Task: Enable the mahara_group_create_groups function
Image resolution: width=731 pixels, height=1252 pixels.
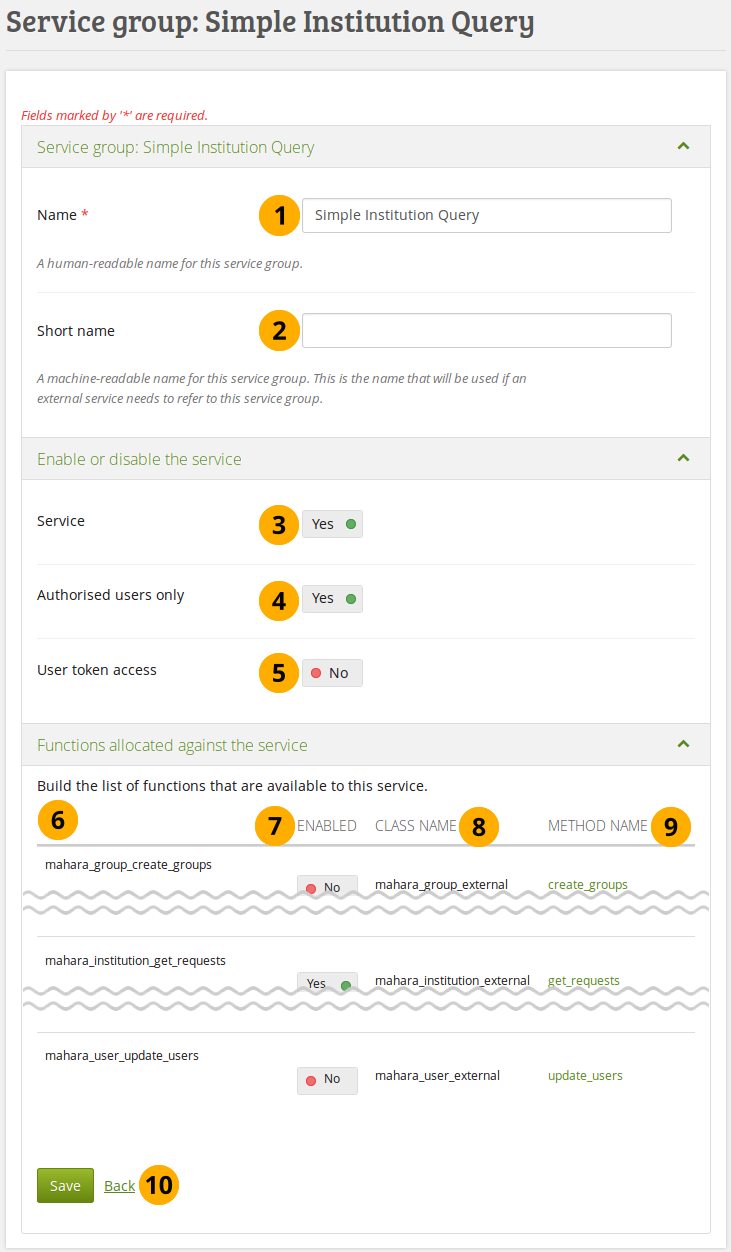Action: pos(327,887)
